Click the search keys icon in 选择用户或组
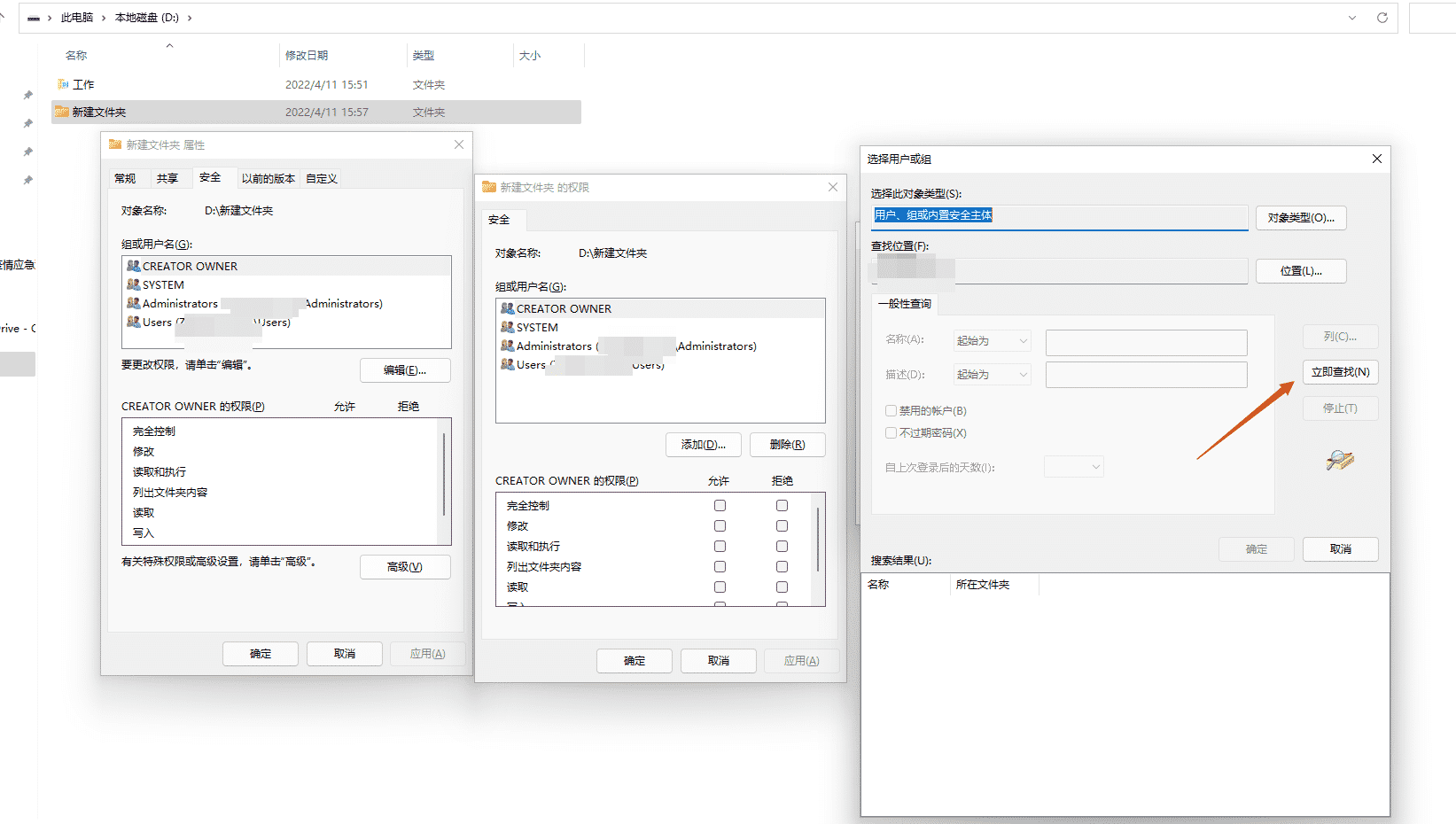The height and width of the screenshot is (824, 1456). pyautogui.click(x=1340, y=460)
